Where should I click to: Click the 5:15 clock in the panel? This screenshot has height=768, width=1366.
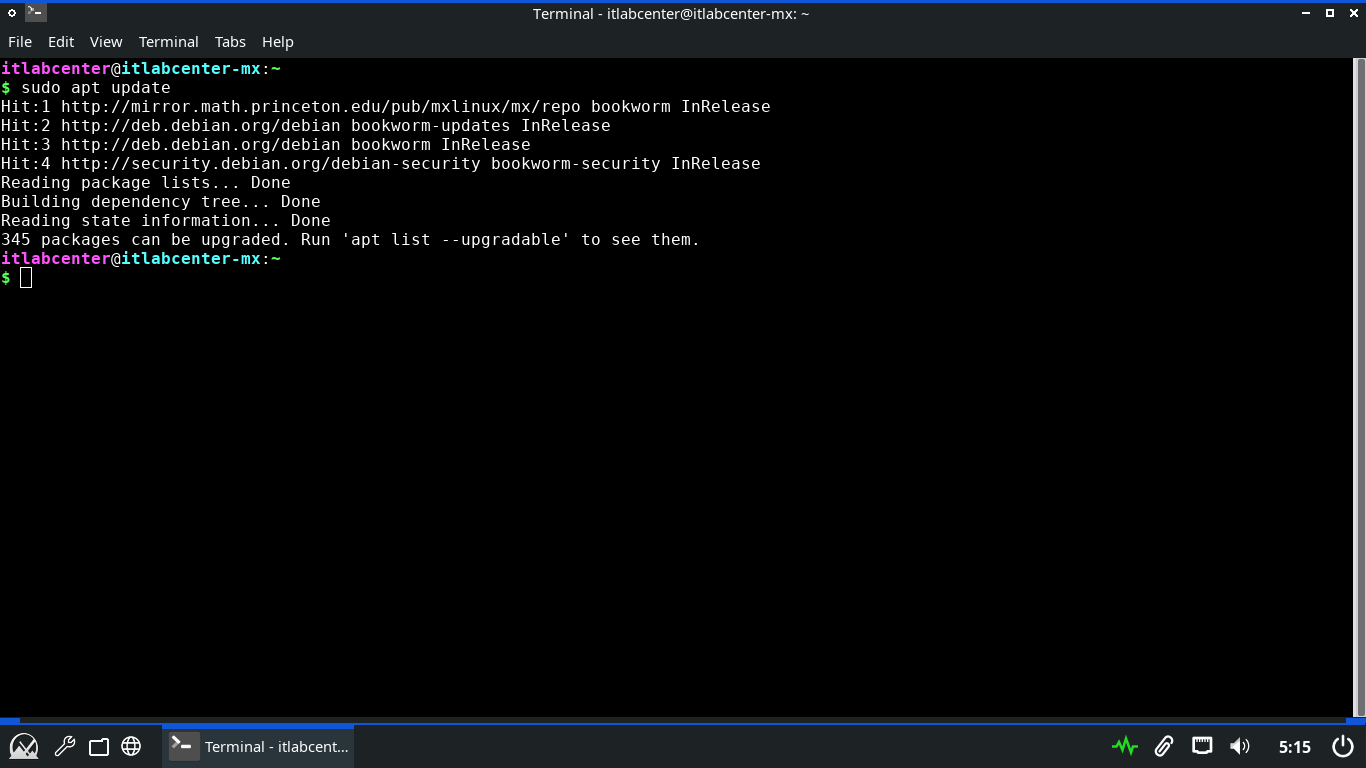tap(1294, 746)
